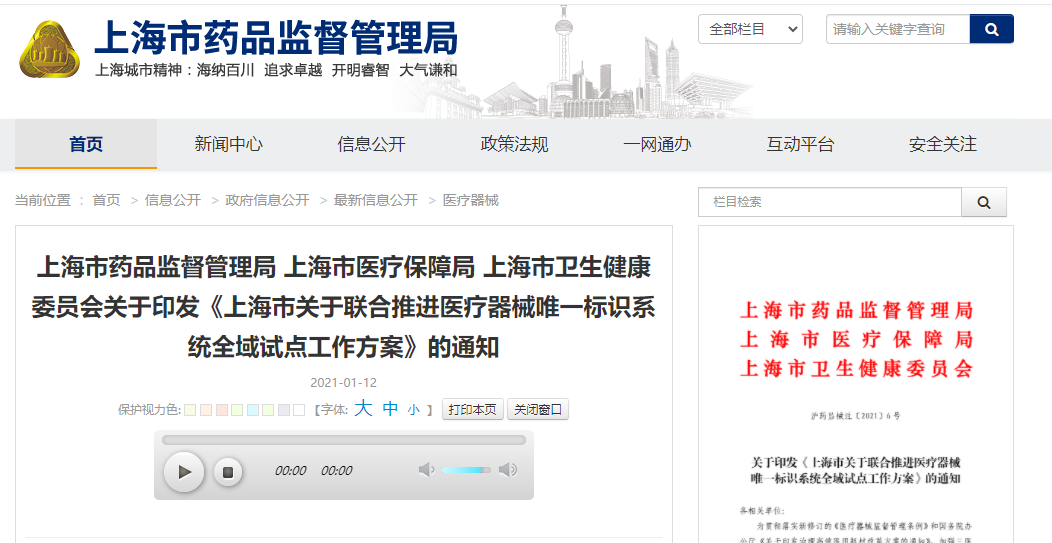Click the 首页 breadcrumb link
Screen dimensions: 1052x543
click(106, 200)
